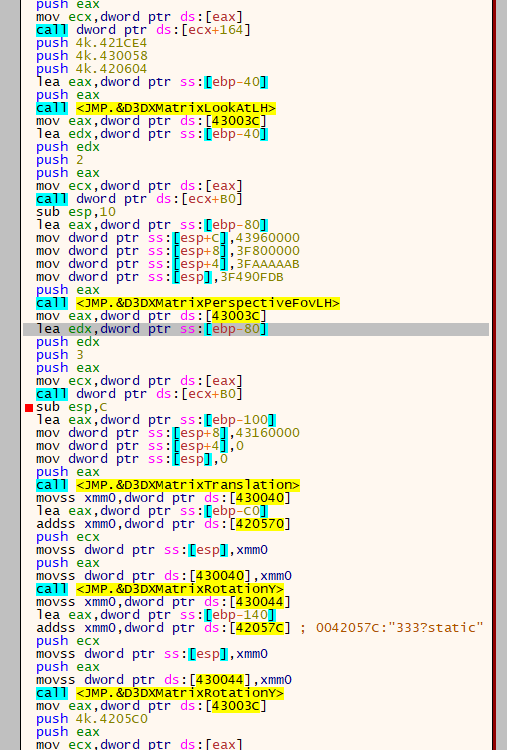Select the 'push 2' instruction
Image resolution: width=507 pixels, height=750 pixels.
point(60,160)
